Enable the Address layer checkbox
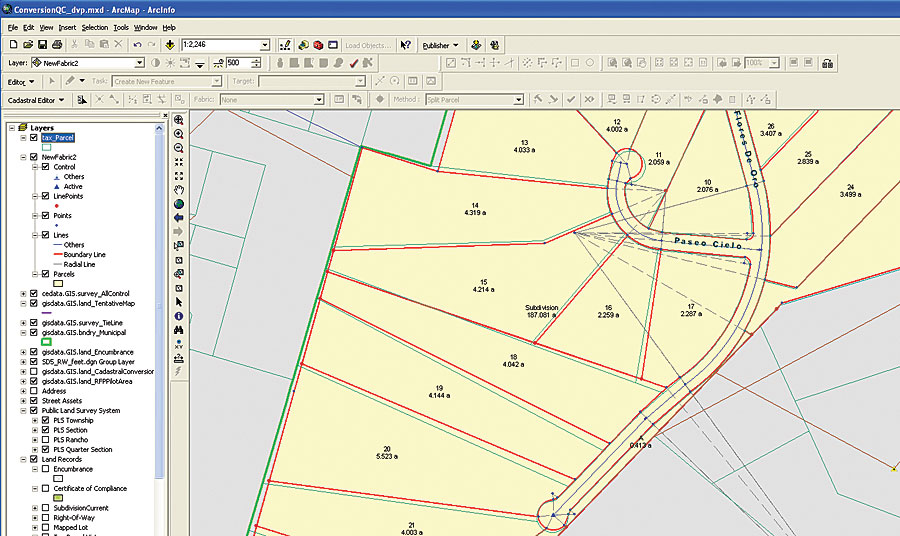Screen dimensions: 900x536 [x=34, y=391]
